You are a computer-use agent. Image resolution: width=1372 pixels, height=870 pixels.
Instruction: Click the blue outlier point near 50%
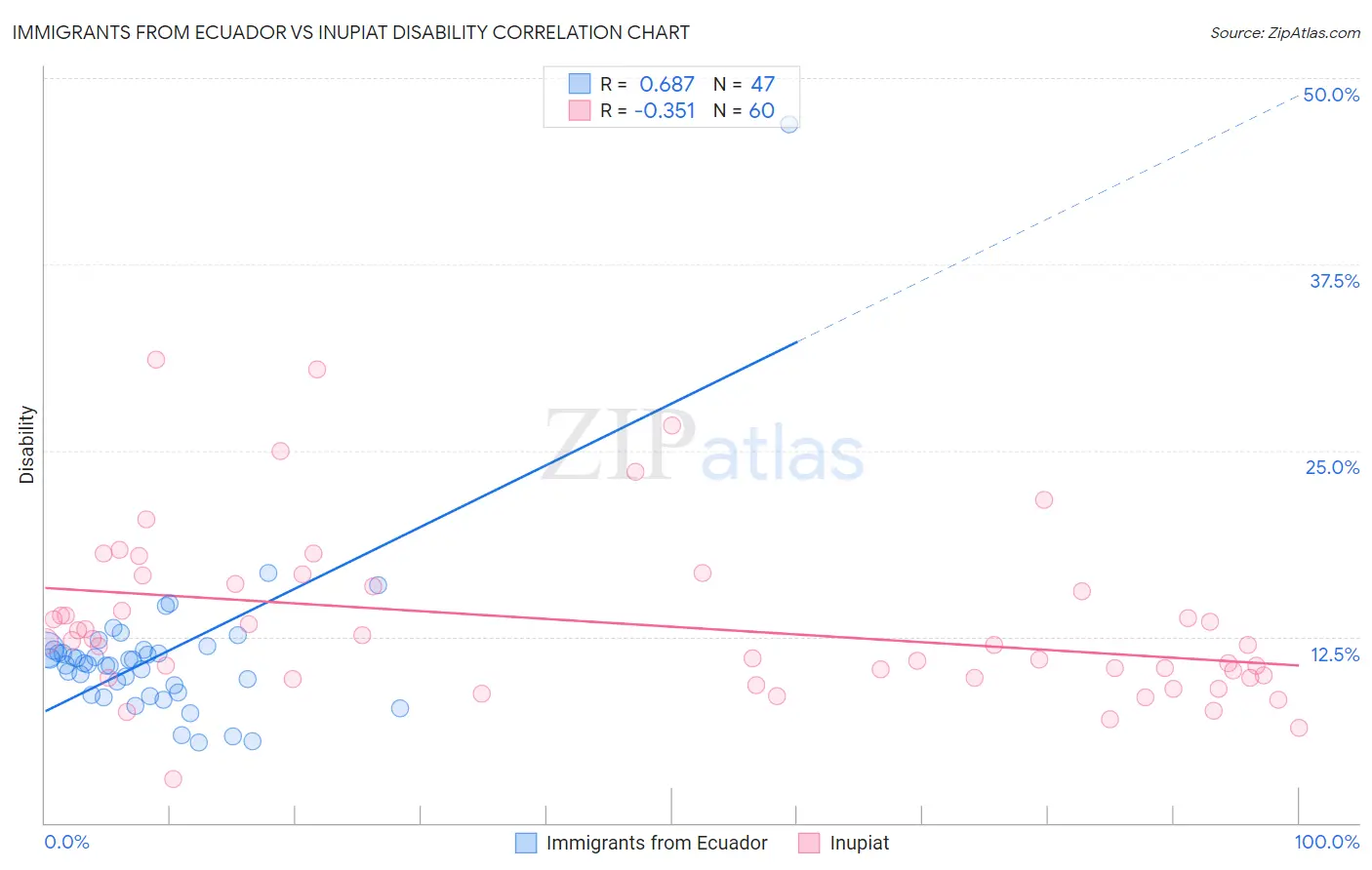coord(789,124)
